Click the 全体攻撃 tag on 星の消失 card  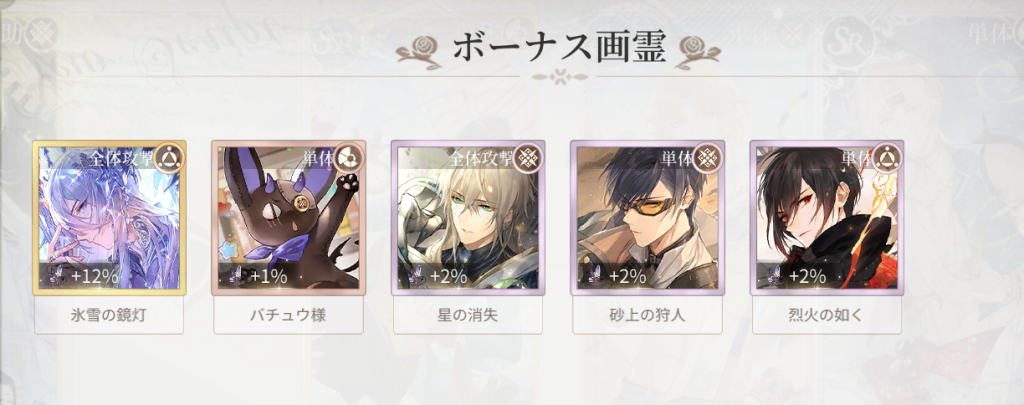tap(480, 159)
